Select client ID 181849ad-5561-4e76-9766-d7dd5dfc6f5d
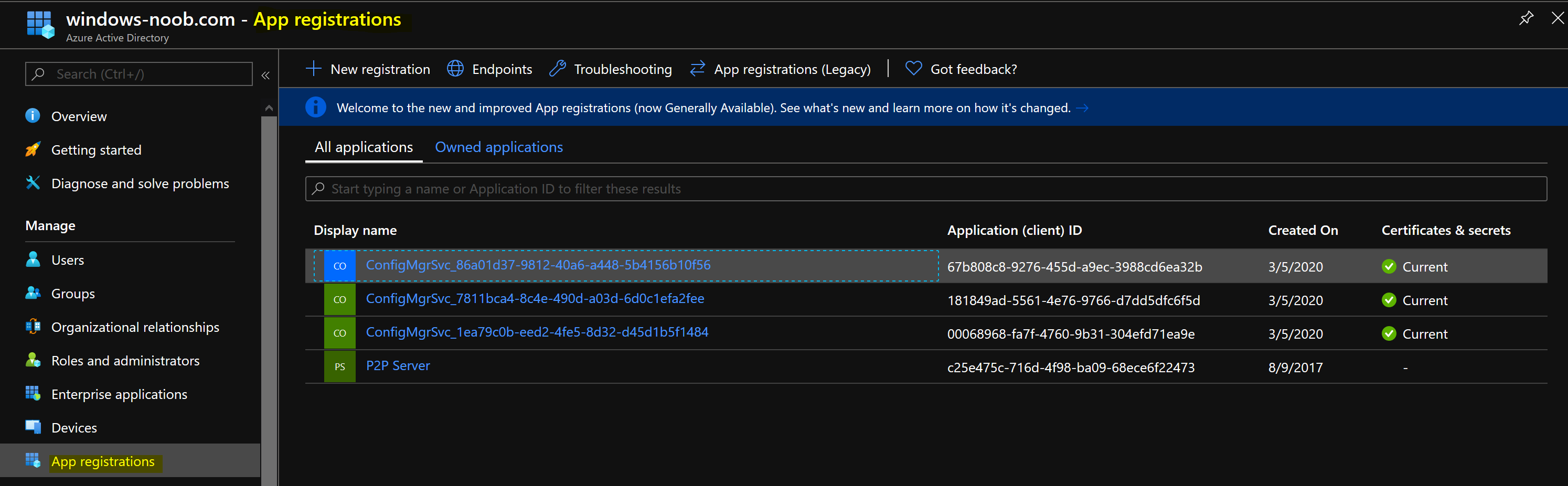 click(1073, 300)
